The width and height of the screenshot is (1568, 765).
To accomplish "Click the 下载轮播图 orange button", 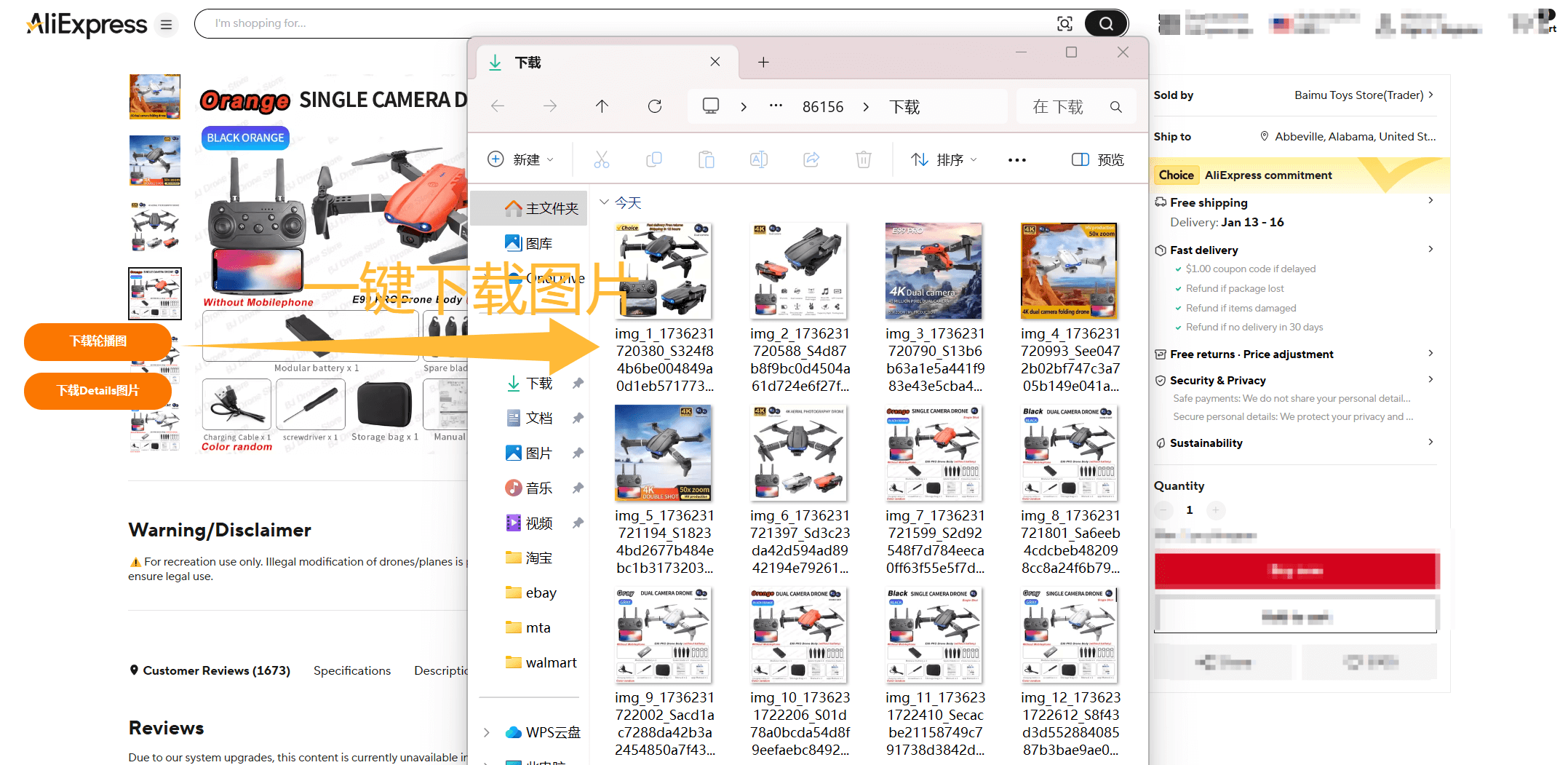I will click(x=98, y=341).
